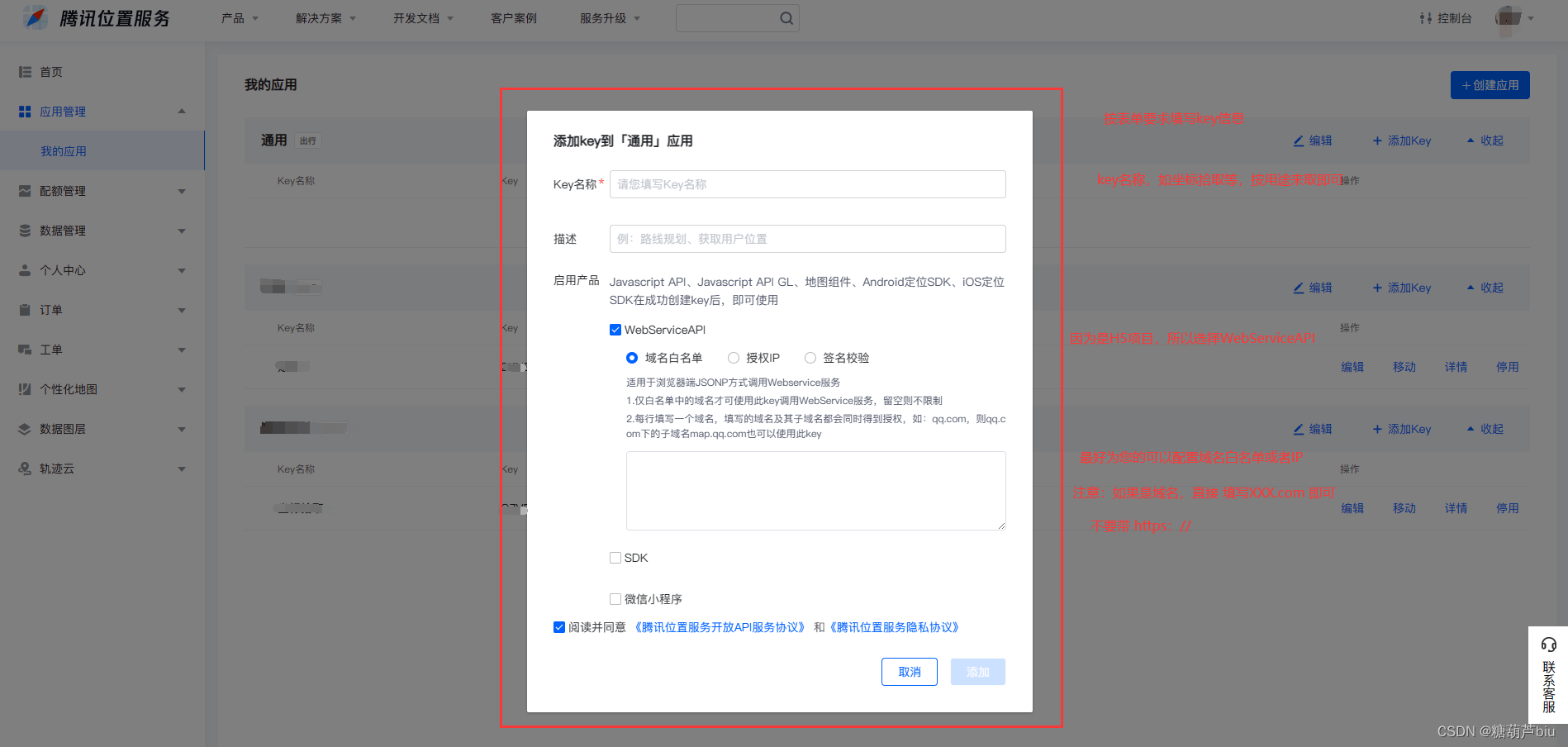Click the 数据管理 database icon
The image size is (1568, 747).
(25, 231)
